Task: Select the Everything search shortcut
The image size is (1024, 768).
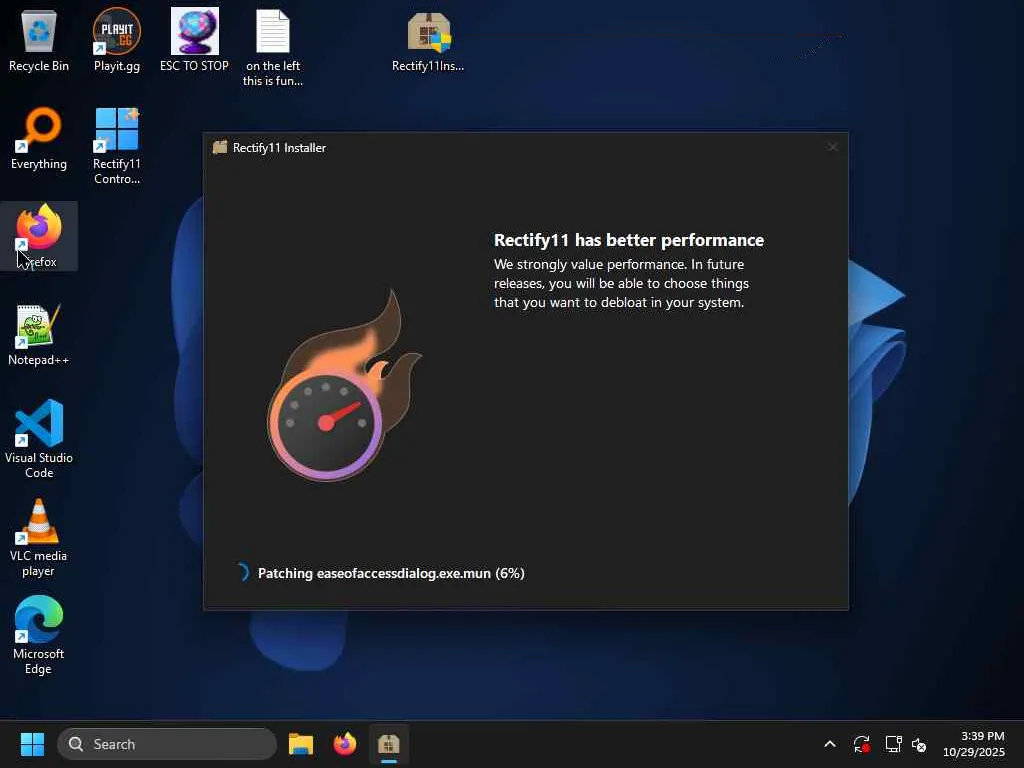Action: pos(39,138)
